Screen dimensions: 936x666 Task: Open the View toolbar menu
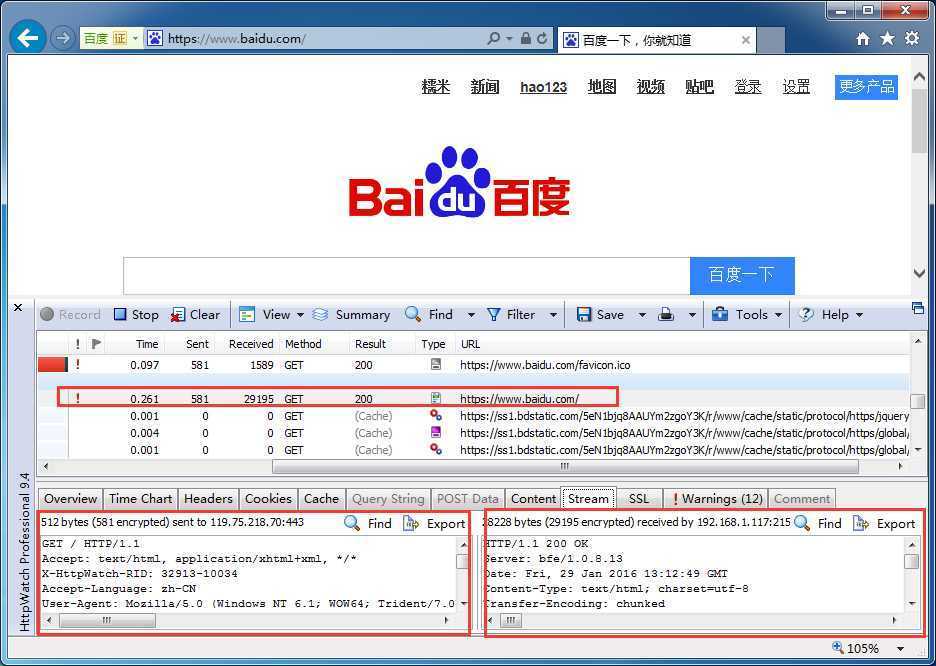pos(272,314)
